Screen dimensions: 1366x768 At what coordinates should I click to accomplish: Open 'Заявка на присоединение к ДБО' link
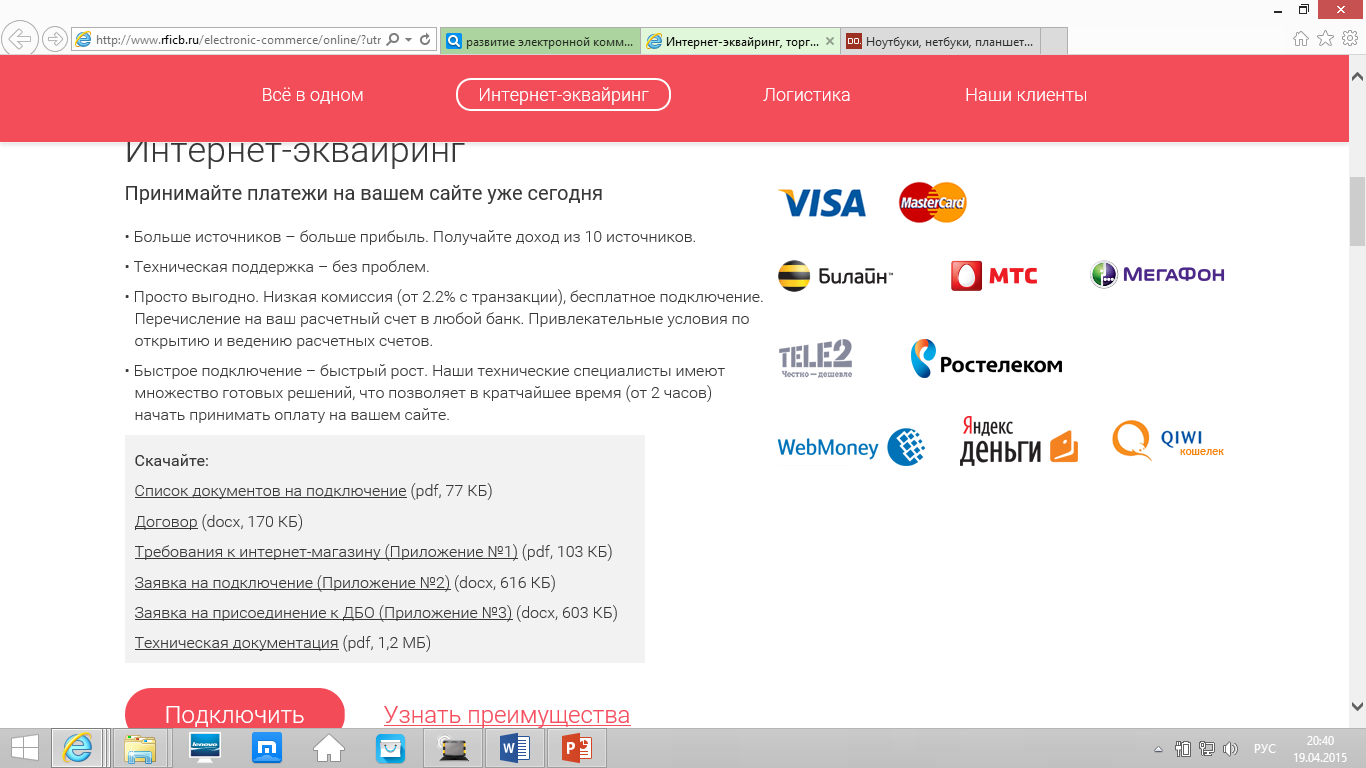[323, 613]
